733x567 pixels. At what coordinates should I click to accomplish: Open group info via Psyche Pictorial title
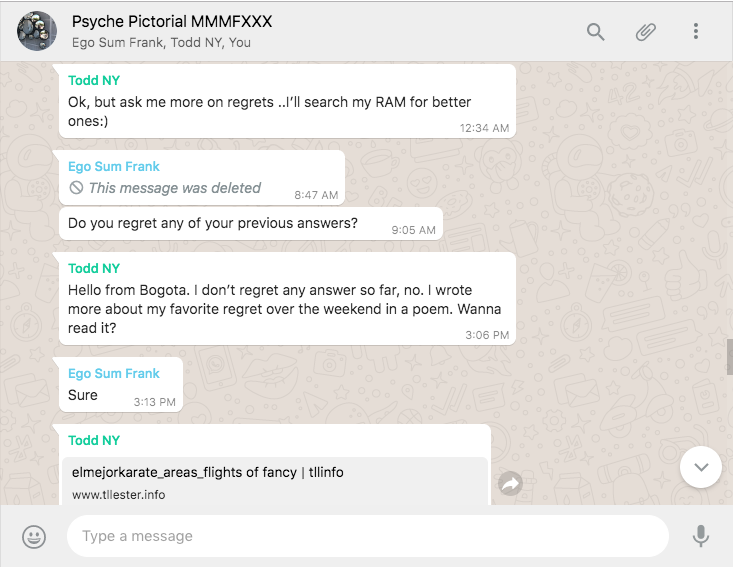tap(172, 21)
